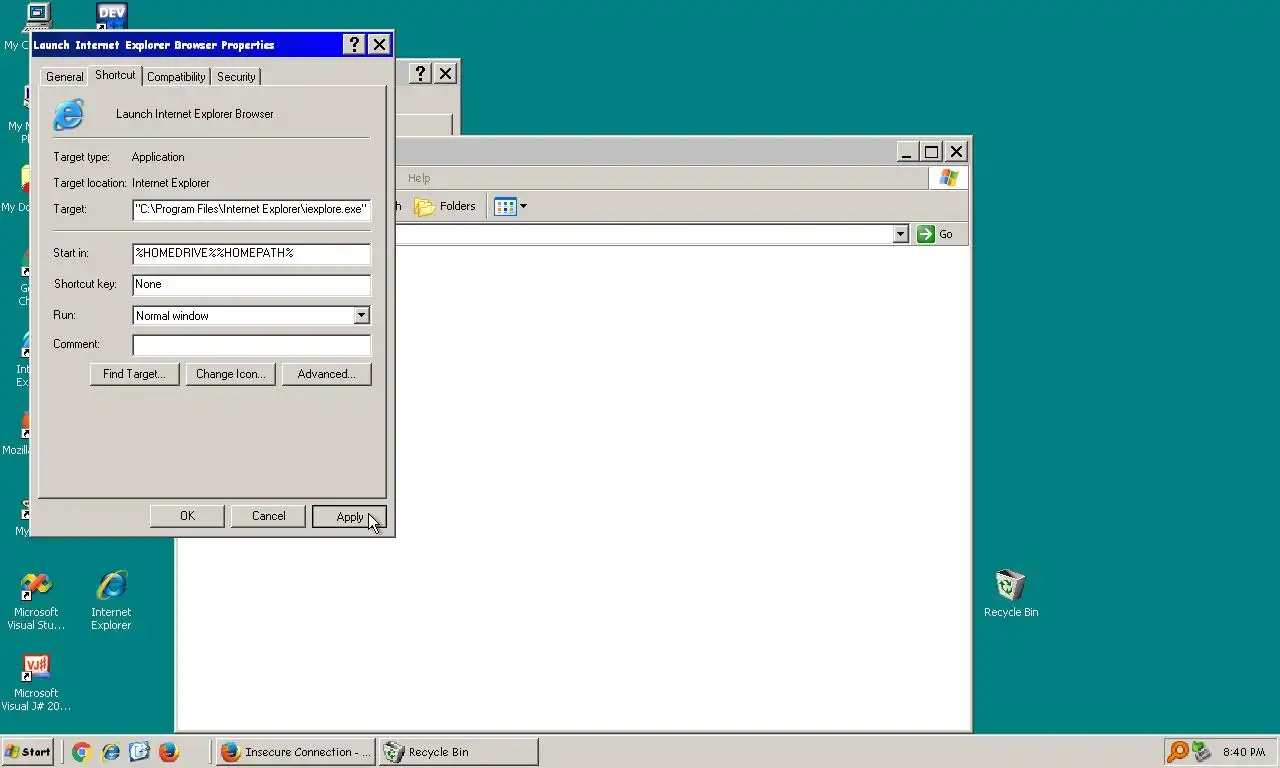This screenshot has height=768, width=1280.
Task: Click the taskbar clock showing 8:40 PM
Action: tap(1243, 752)
